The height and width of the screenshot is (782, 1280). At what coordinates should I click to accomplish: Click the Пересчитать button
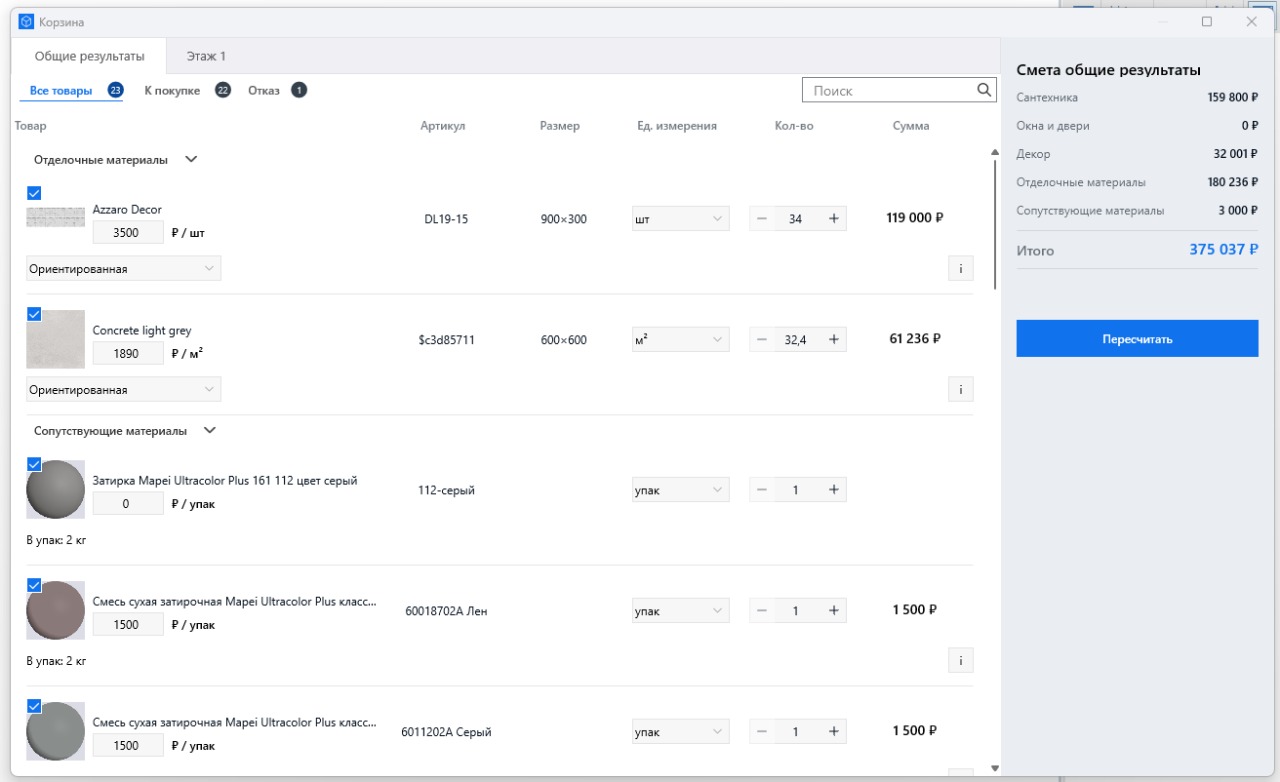(x=1137, y=339)
